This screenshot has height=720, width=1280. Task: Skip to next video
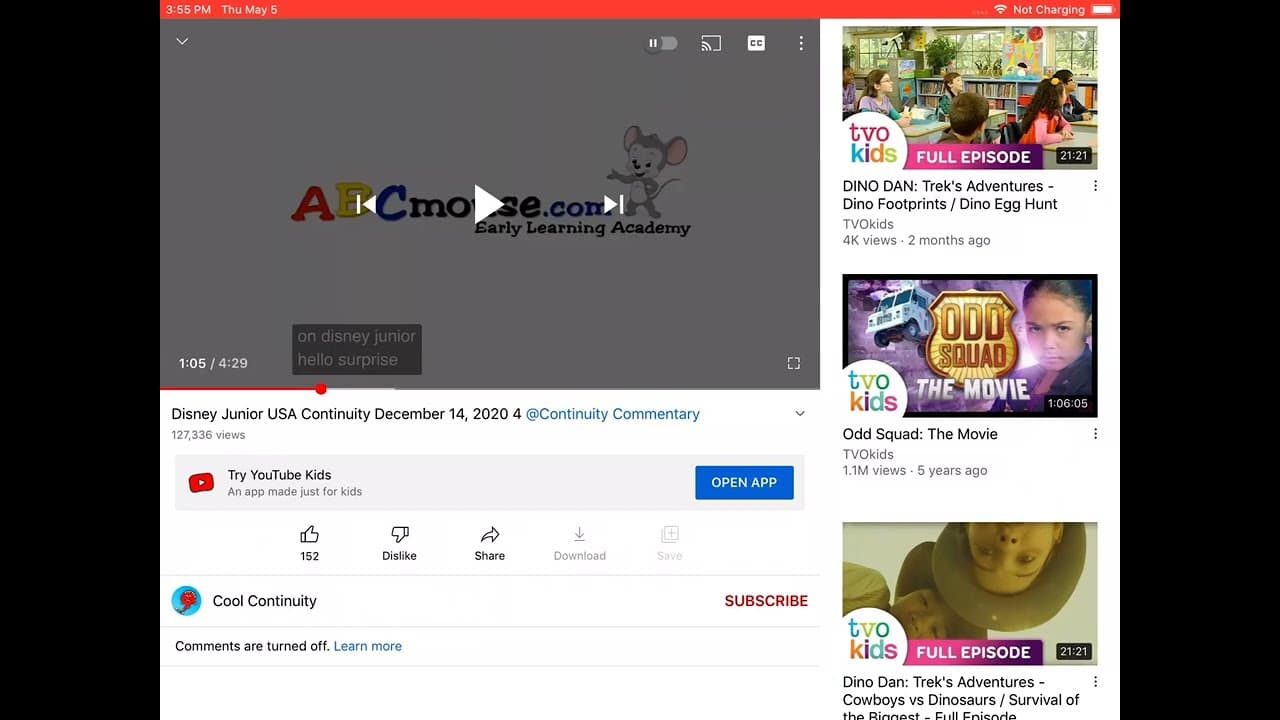tap(614, 204)
